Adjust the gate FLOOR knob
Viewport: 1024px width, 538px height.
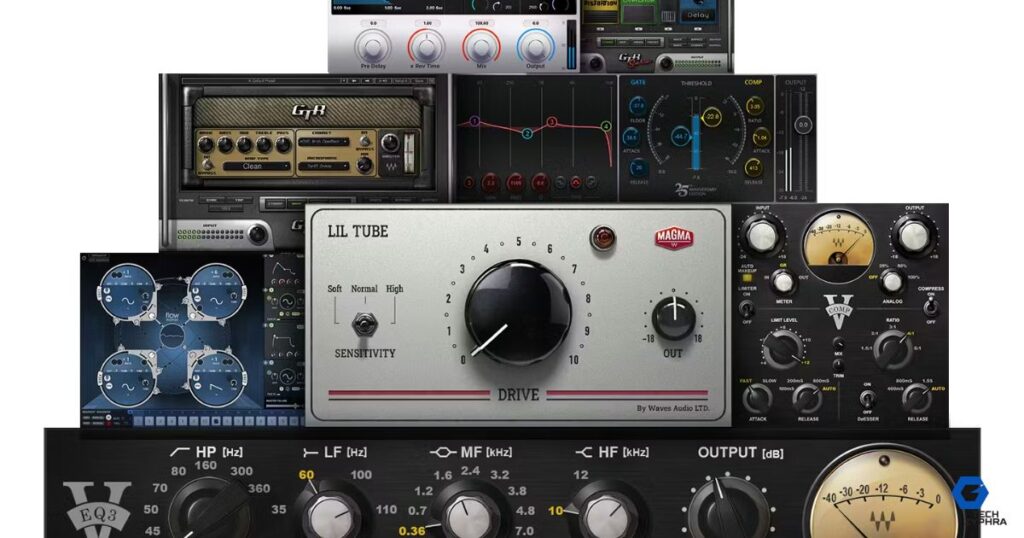[638, 105]
